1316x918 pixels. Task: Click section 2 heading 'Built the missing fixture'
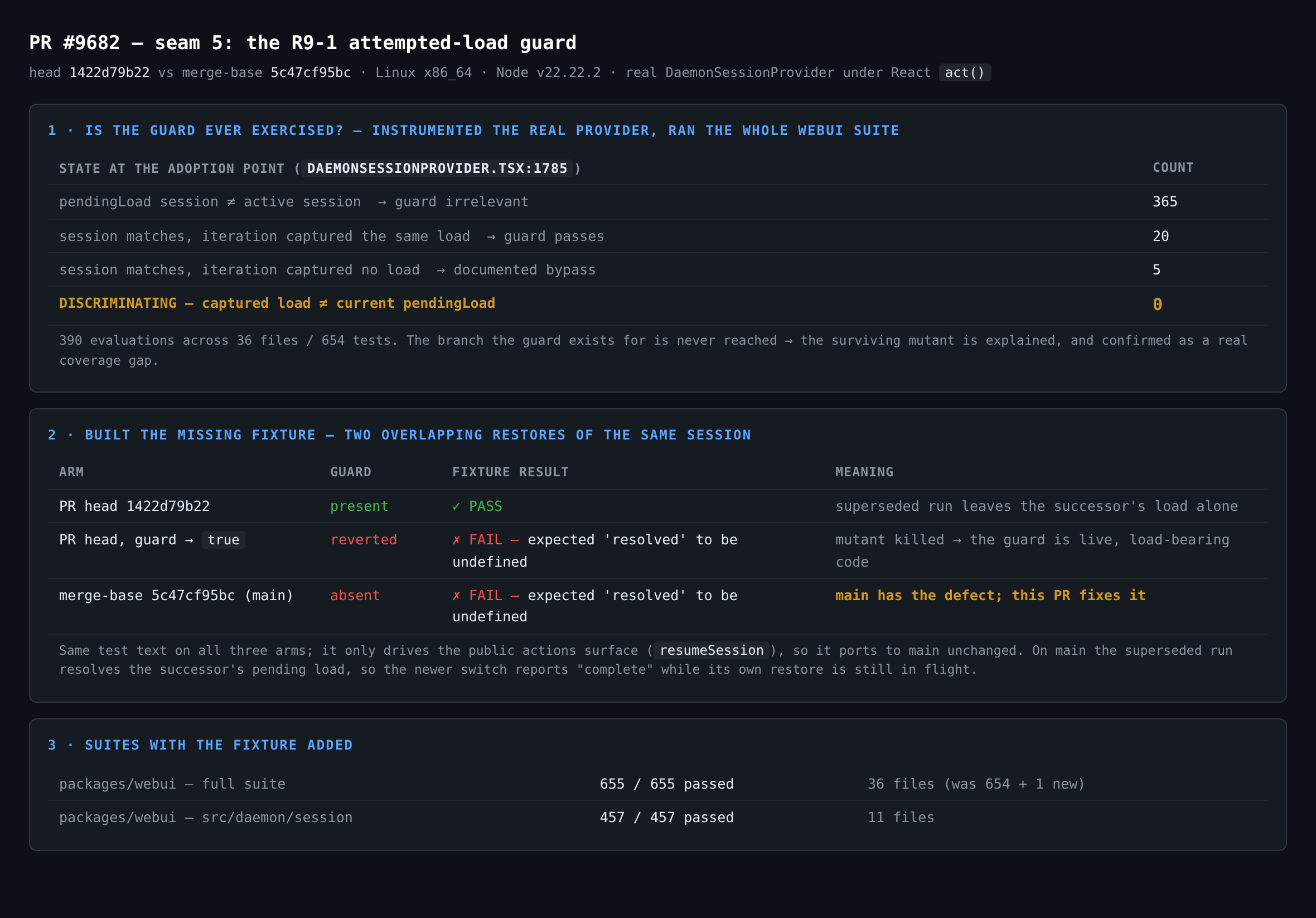click(399, 435)
